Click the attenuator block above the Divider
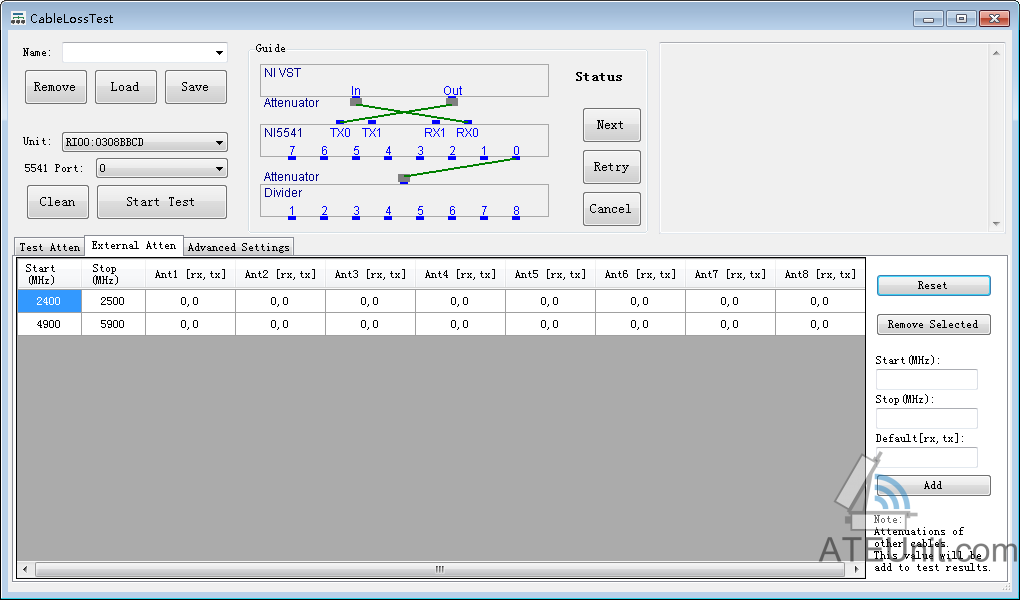Image resolution: width=1020 pixels, height=600 pixels. pyautogui.click(x=404, y=178)
